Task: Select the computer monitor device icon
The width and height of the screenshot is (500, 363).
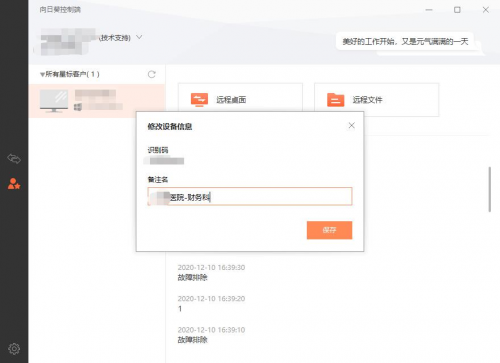Action: pyautogui.click(x=54, y=101)
